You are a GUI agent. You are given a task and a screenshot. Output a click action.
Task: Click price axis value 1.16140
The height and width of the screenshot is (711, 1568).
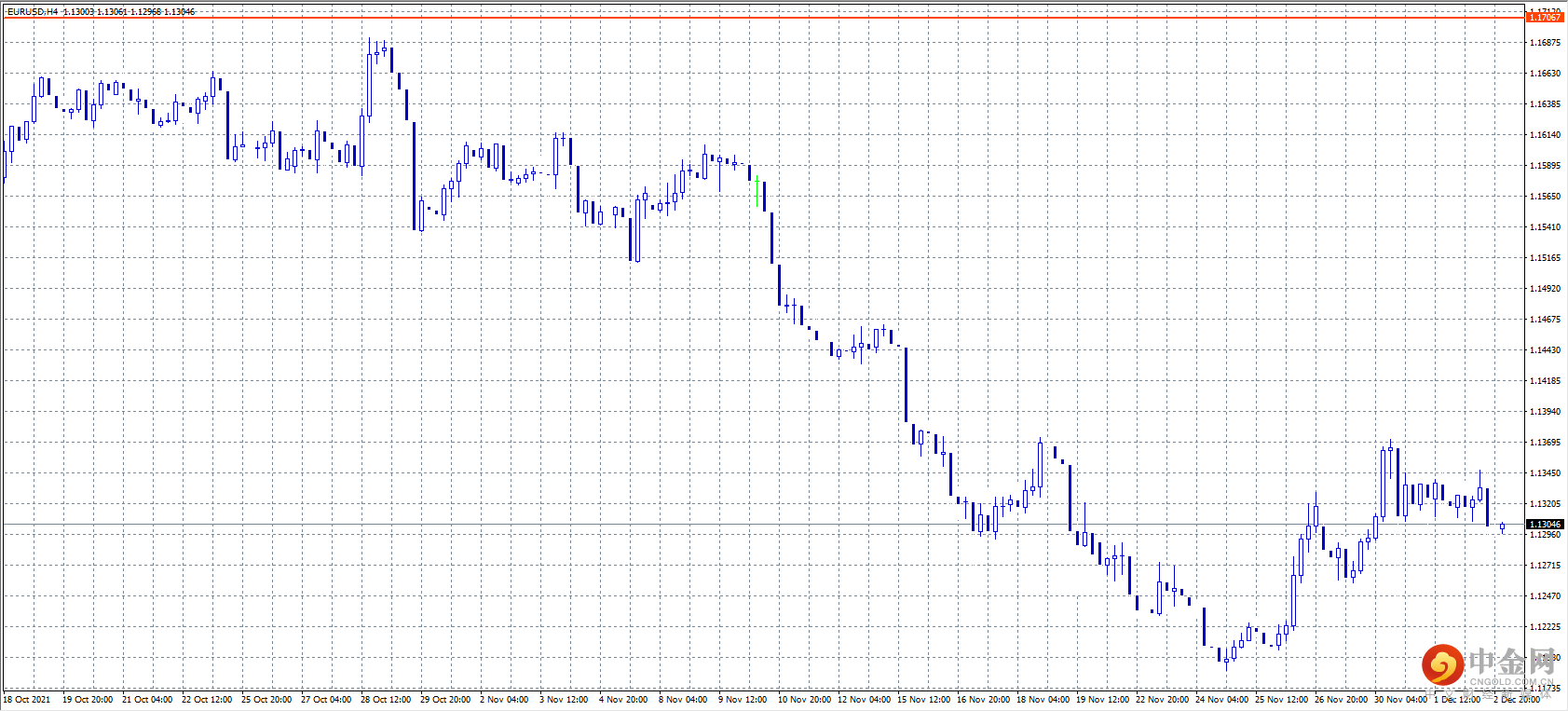[1546, 135]
